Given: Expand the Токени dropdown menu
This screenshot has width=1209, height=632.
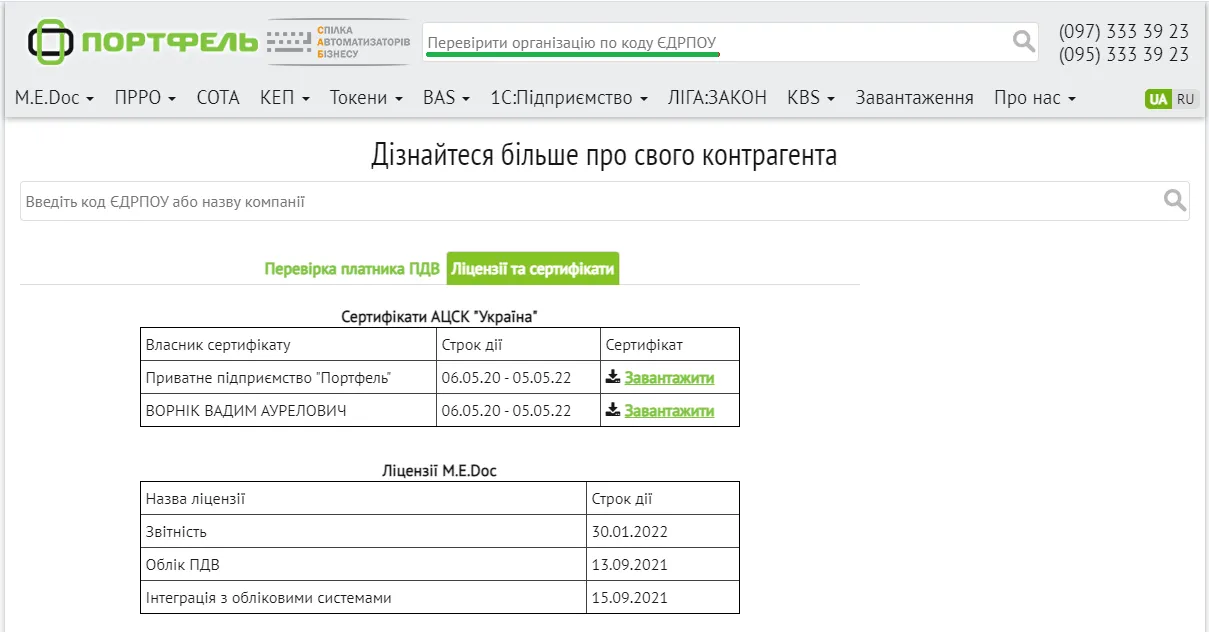Looking at the screenshot, I should click(366, 98).
